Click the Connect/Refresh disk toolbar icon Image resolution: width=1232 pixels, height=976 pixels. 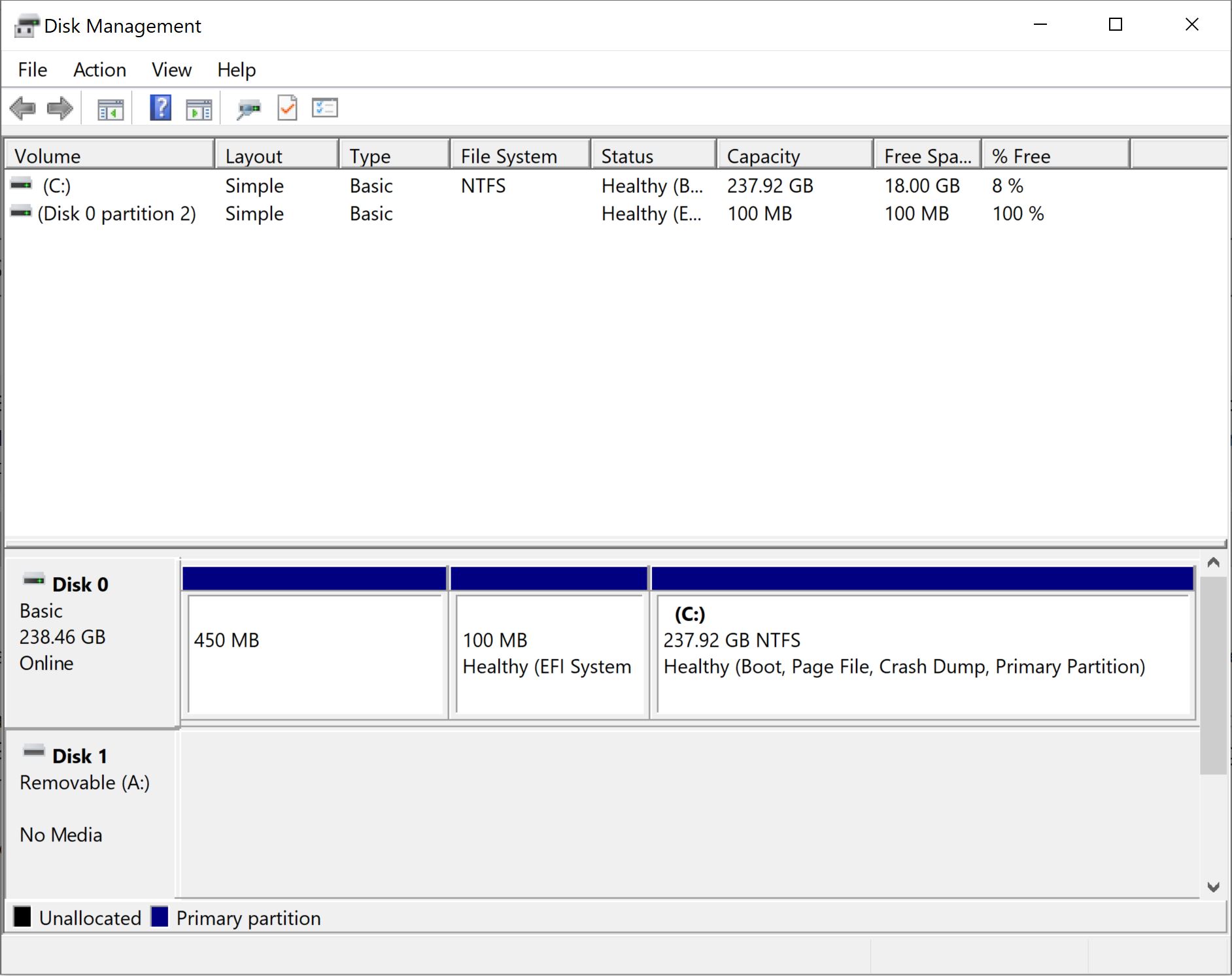click(248, 109)
